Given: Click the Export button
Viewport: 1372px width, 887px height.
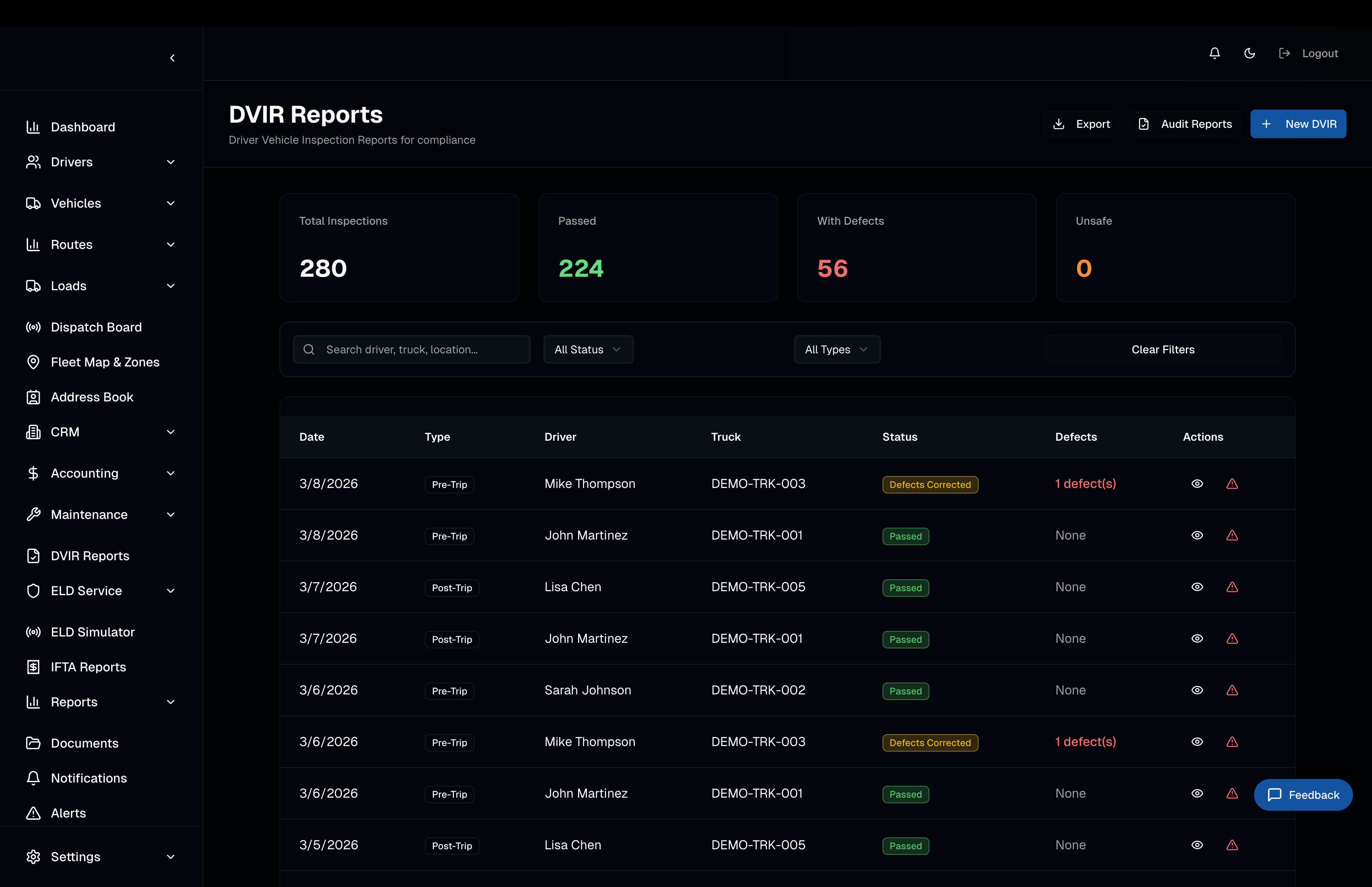Looking at the screenshot, I should 1081,124.
